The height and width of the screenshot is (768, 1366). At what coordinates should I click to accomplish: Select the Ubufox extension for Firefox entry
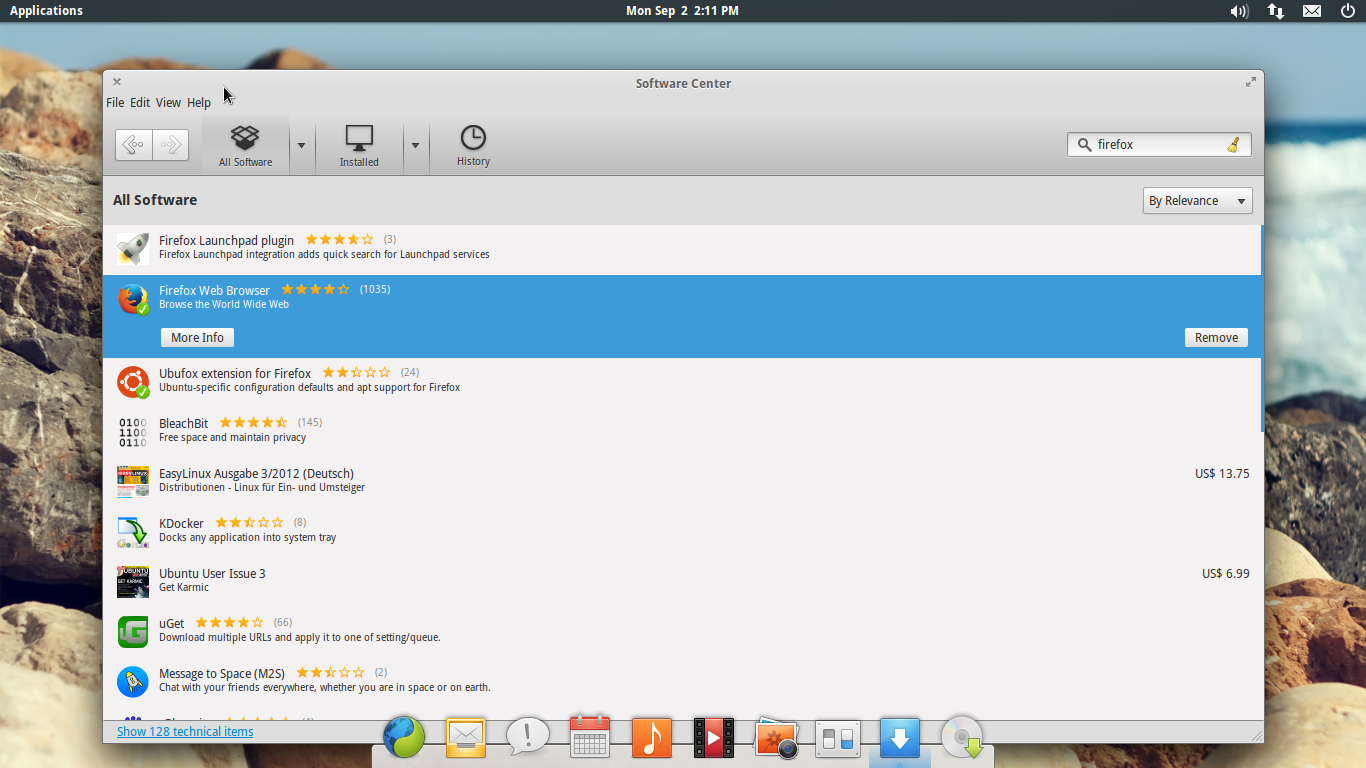click(682, 381)
